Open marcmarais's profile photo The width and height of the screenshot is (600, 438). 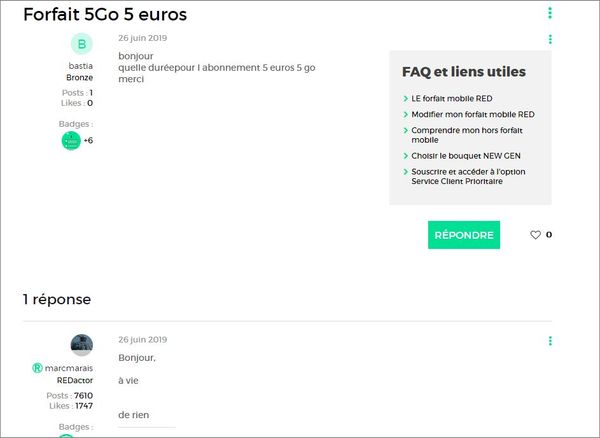pos(82,345)
